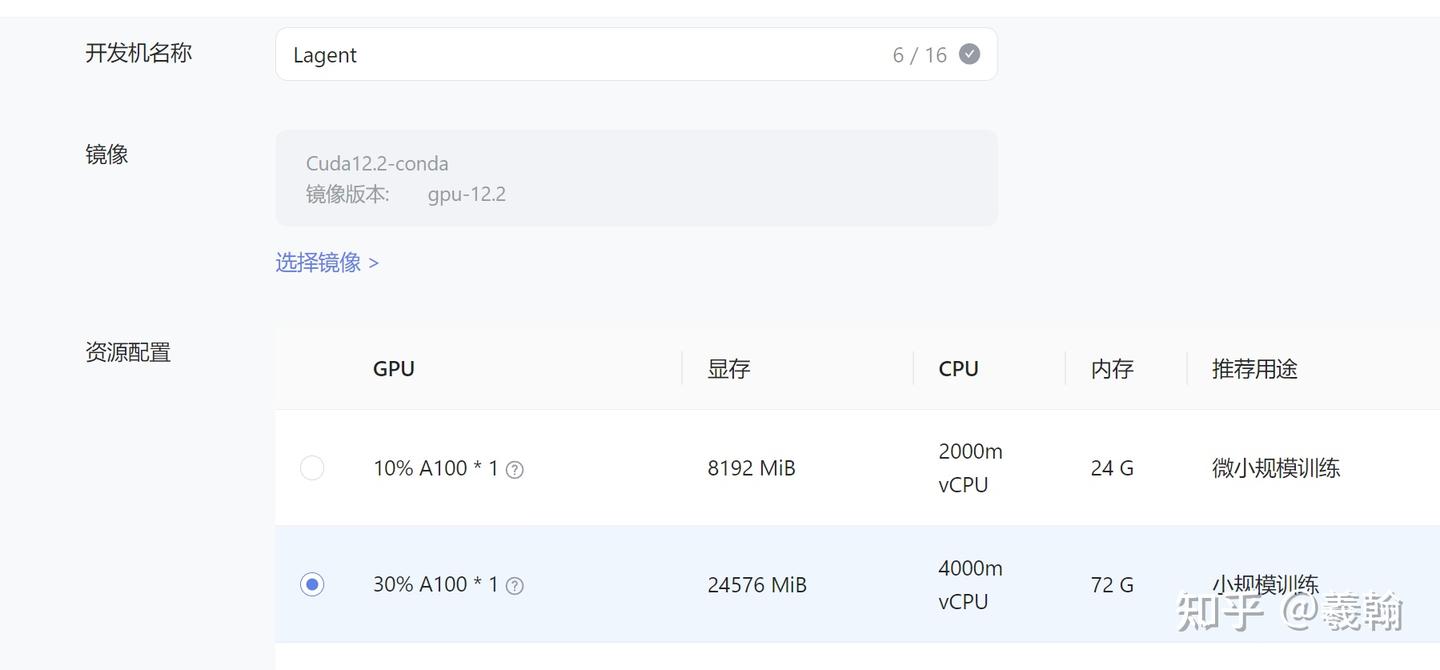Click the 内存 column header
Screen dimensions: 1440x670
click(1112, 368)
